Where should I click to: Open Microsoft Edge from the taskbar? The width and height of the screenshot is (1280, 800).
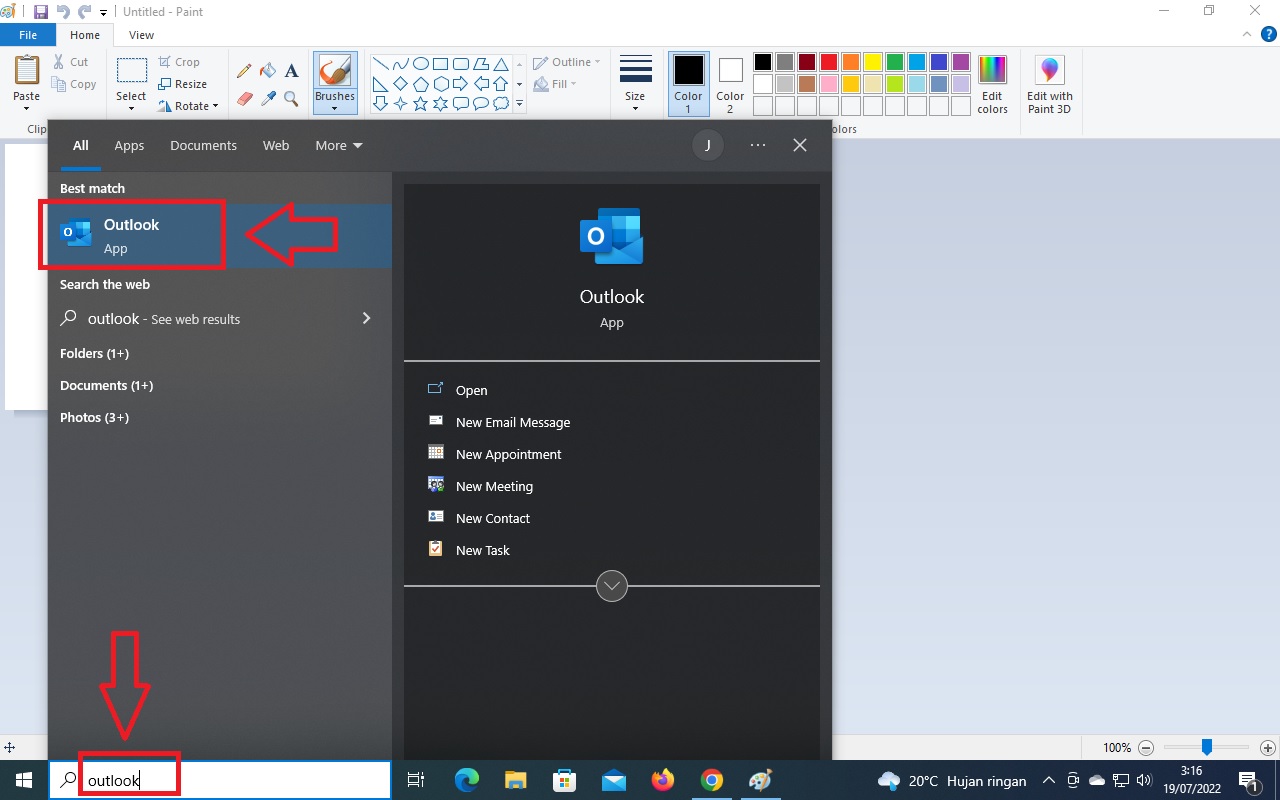(x=467, y=780)
